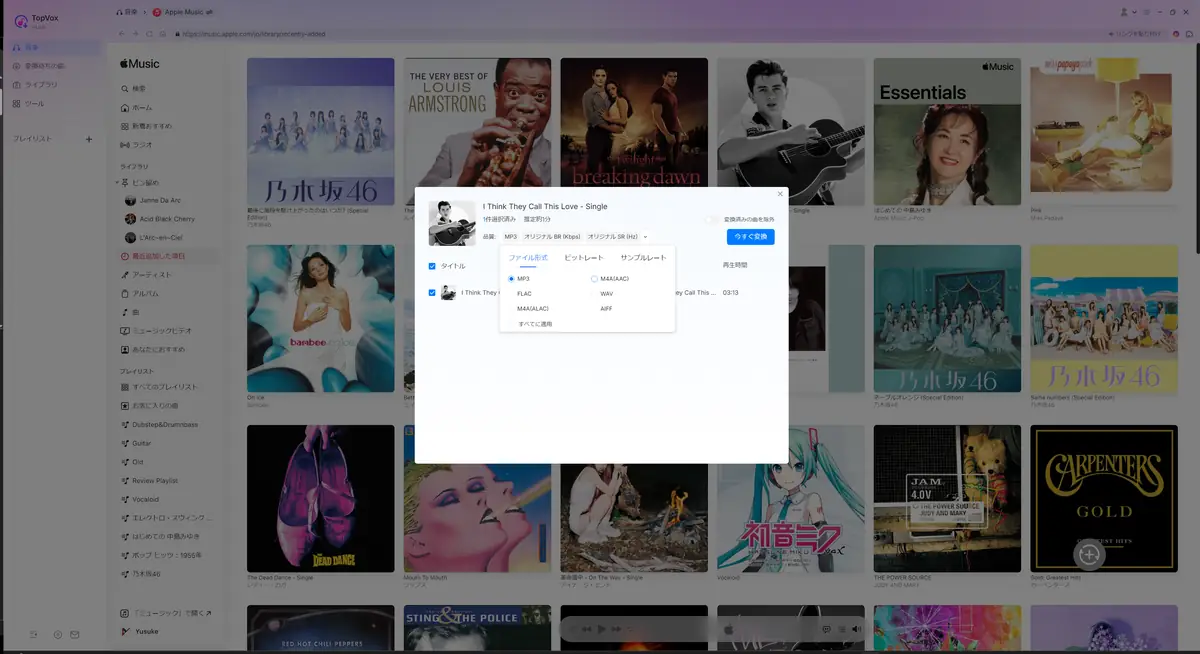1200x654 pixels.
Task: Click the 検索 search icon in Apple Music
Action: (125, 89)
